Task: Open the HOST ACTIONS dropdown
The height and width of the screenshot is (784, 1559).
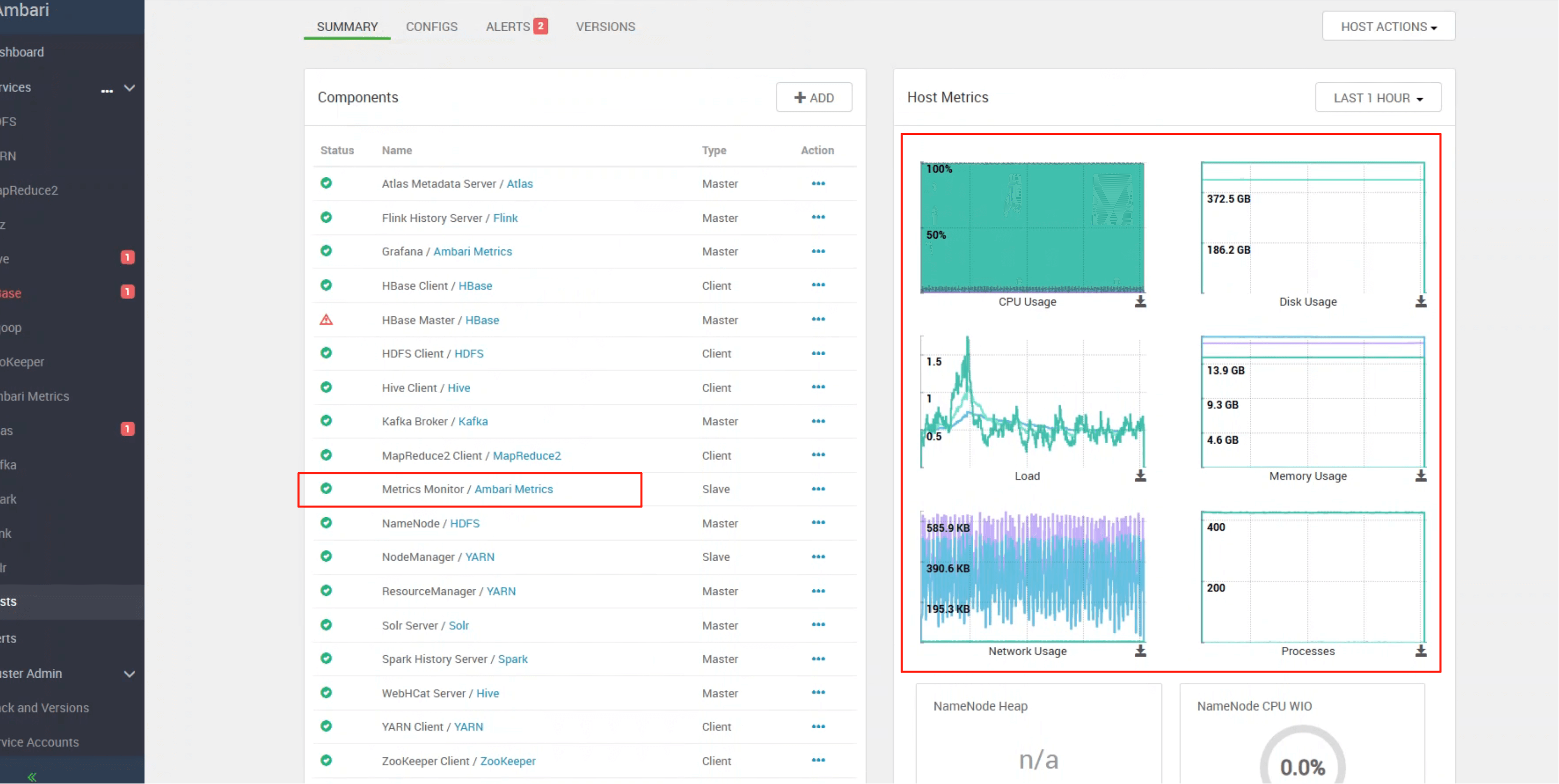Action: [x=1388, y=26]
